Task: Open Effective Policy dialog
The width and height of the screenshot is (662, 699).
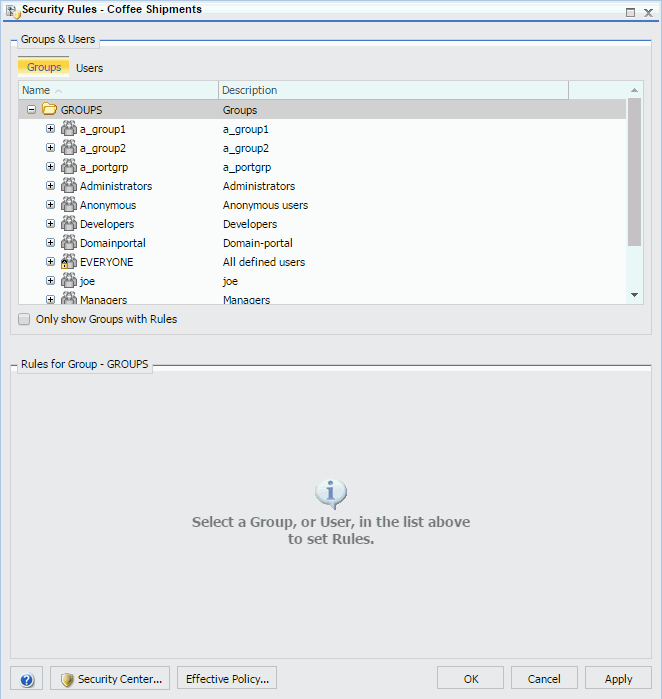Action: click(227, 678)
